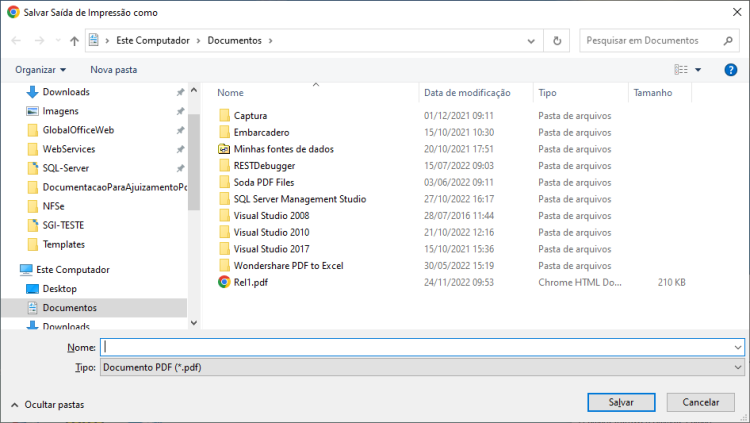Select RESTDebugger folder icon
Screen dimensions: 750x423
(224, 166)
